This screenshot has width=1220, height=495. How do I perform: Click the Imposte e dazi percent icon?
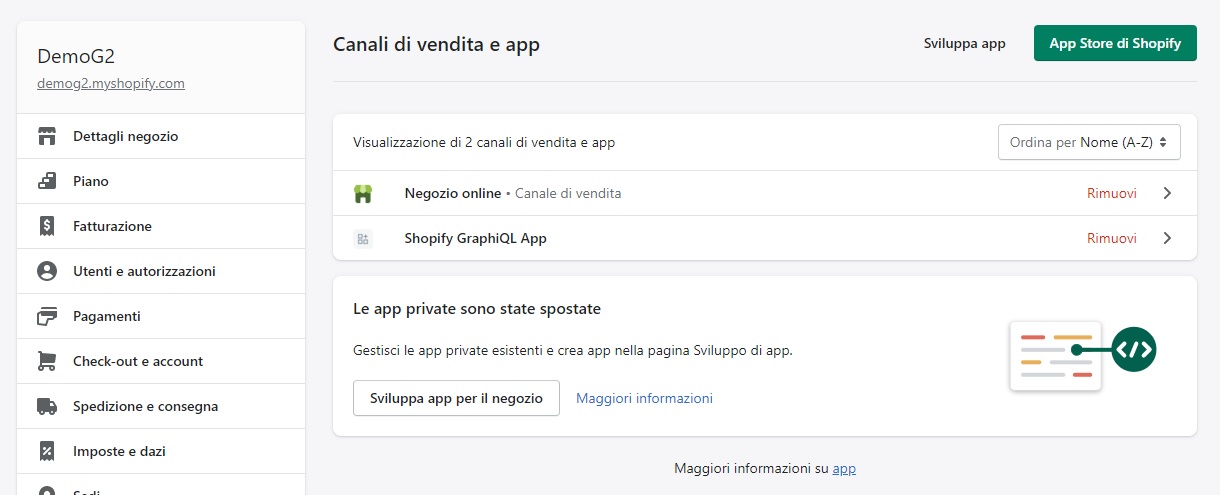[46, 451]
